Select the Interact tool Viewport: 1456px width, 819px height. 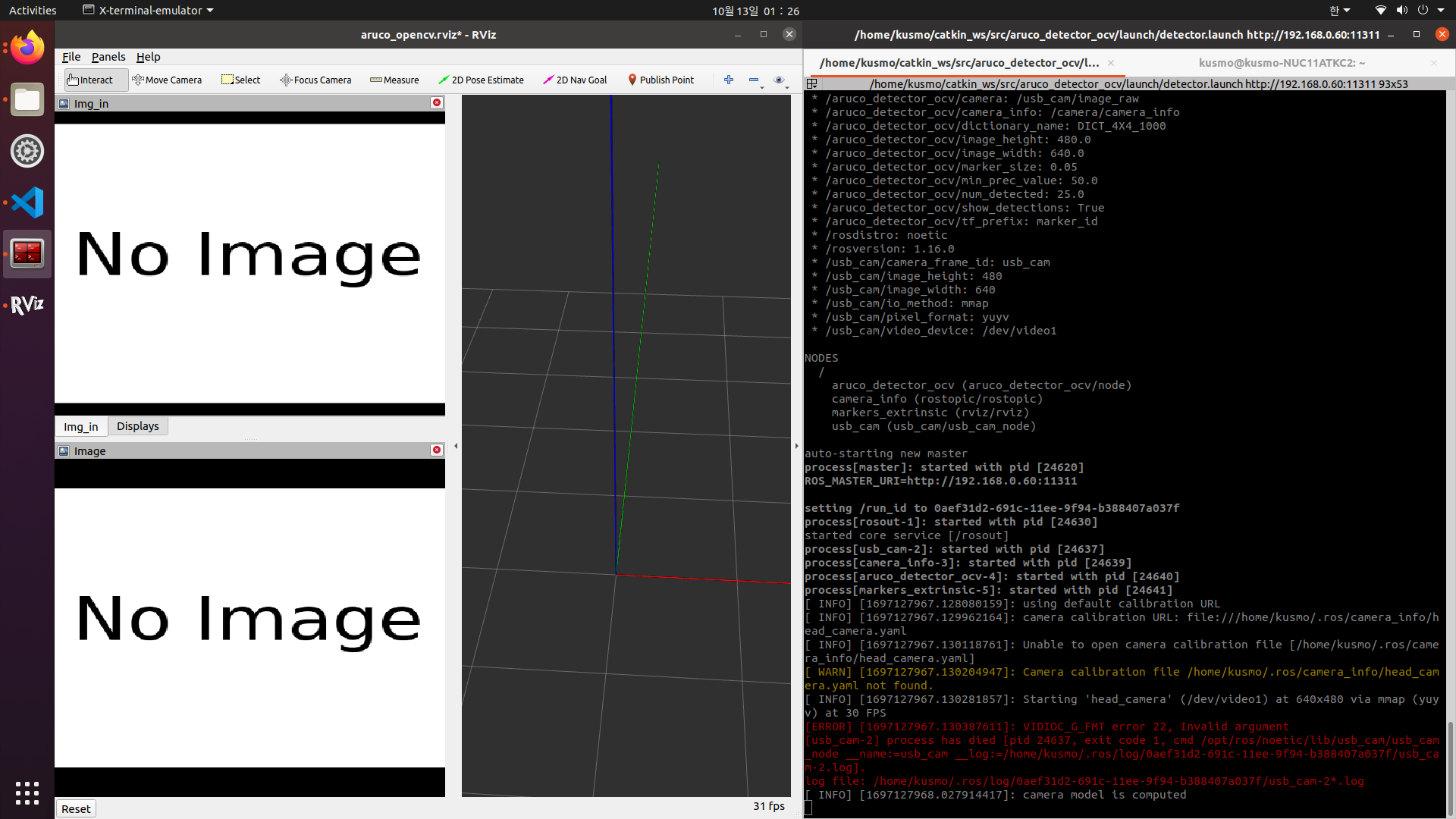pos(89,80)
